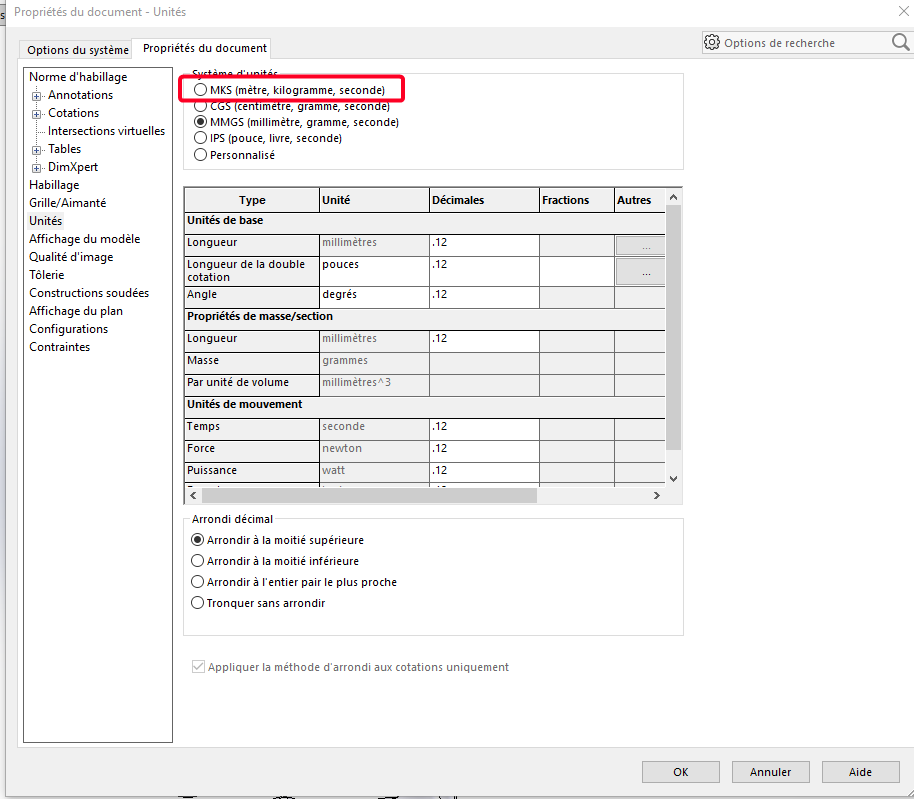Select the Personnalisé unit system

(201, 155)
